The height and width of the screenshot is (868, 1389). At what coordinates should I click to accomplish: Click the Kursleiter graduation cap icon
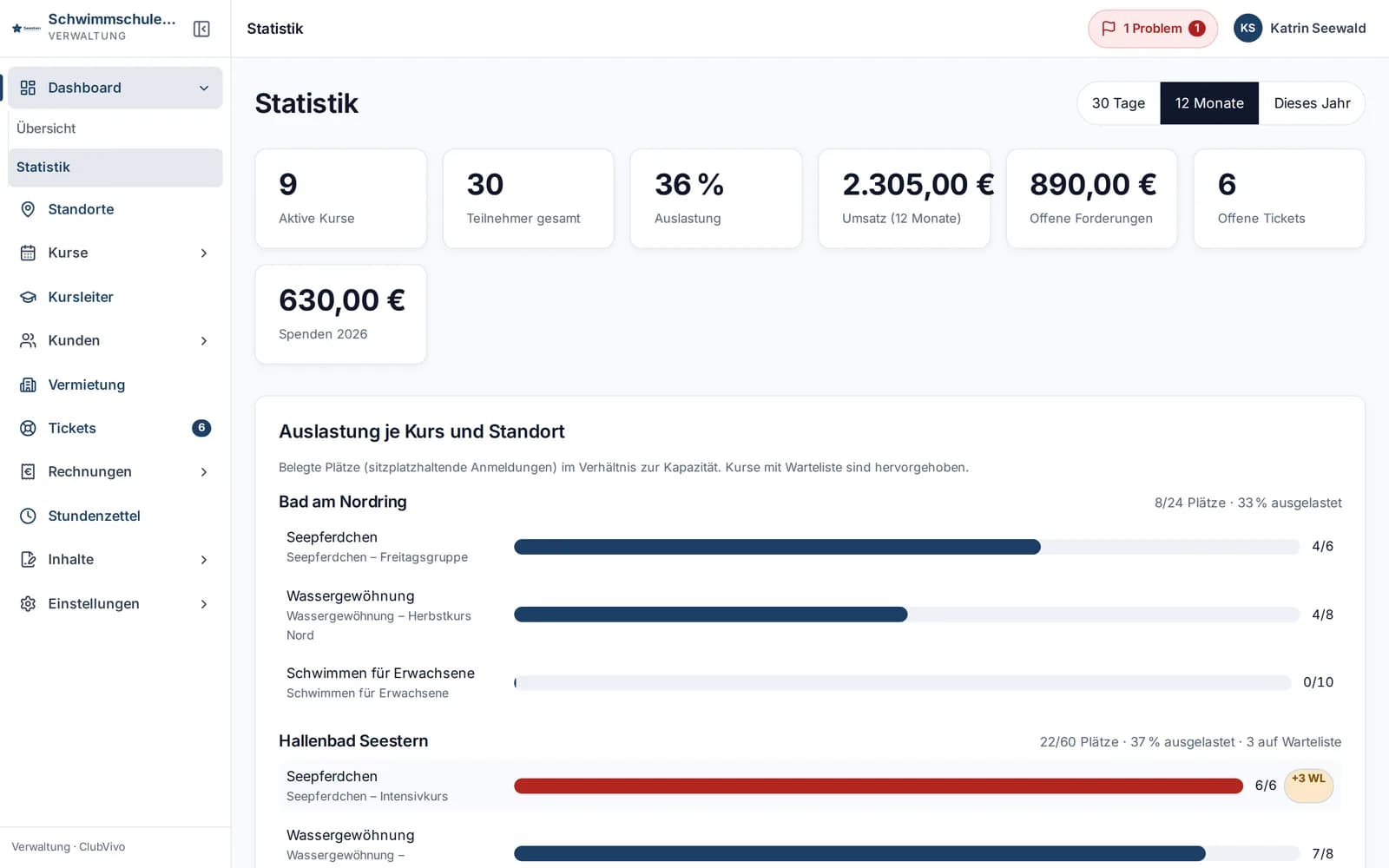28,297
